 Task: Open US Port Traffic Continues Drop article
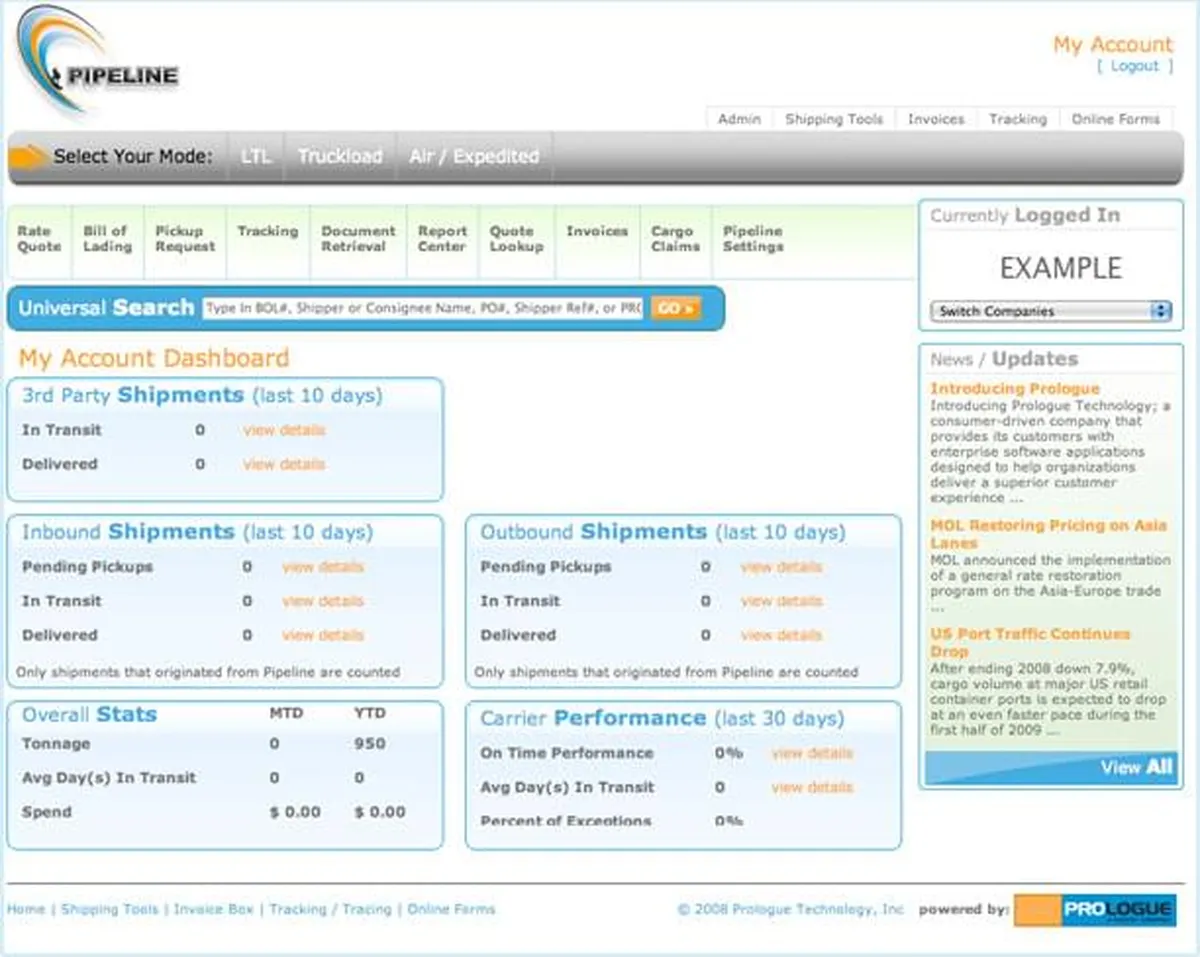coord(1030,642)
